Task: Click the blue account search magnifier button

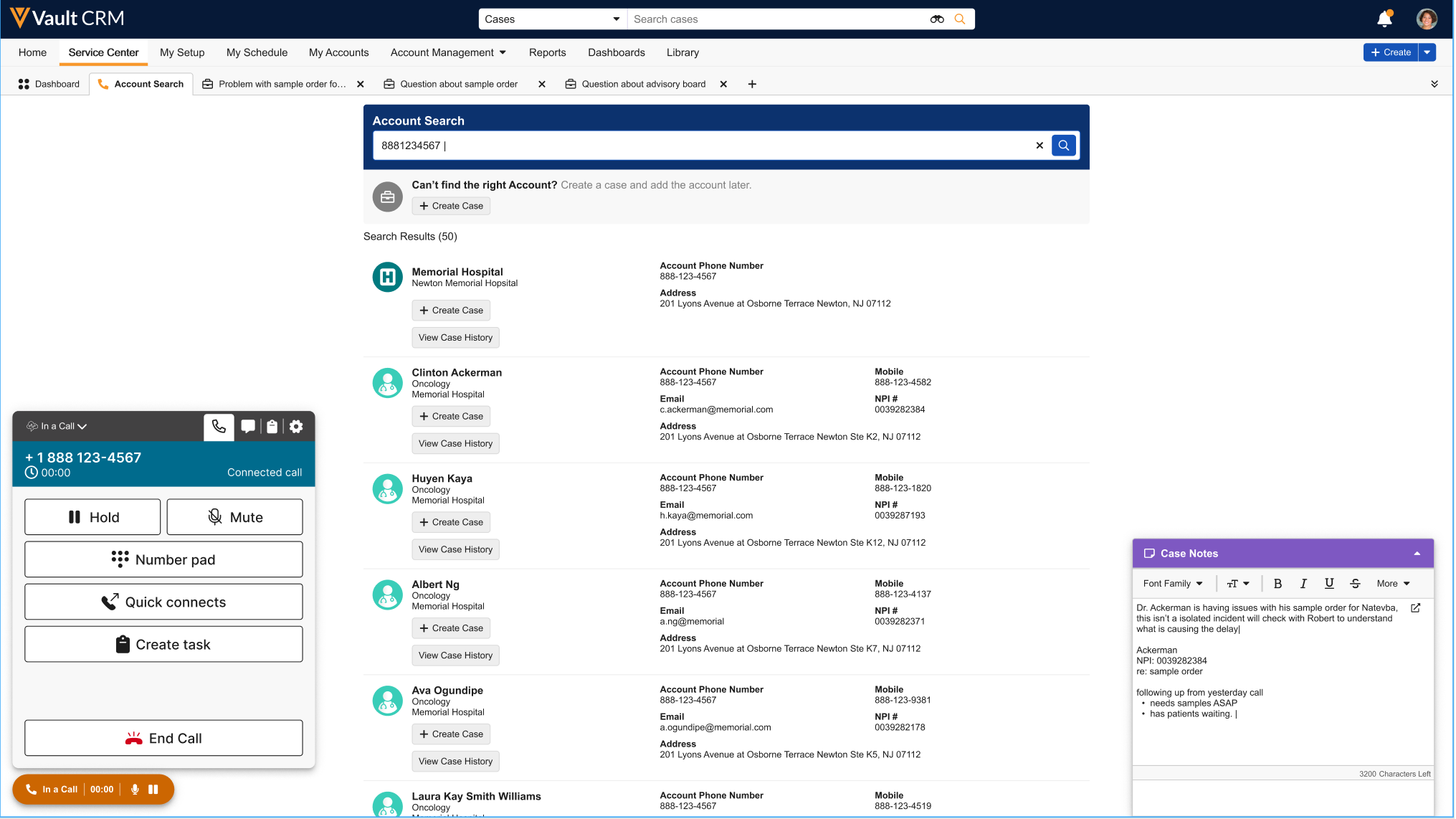Action: click(1064, 146)
